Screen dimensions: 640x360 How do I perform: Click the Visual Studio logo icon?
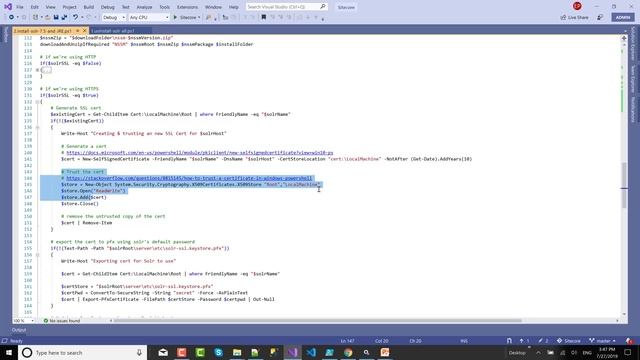click(7, 7)
